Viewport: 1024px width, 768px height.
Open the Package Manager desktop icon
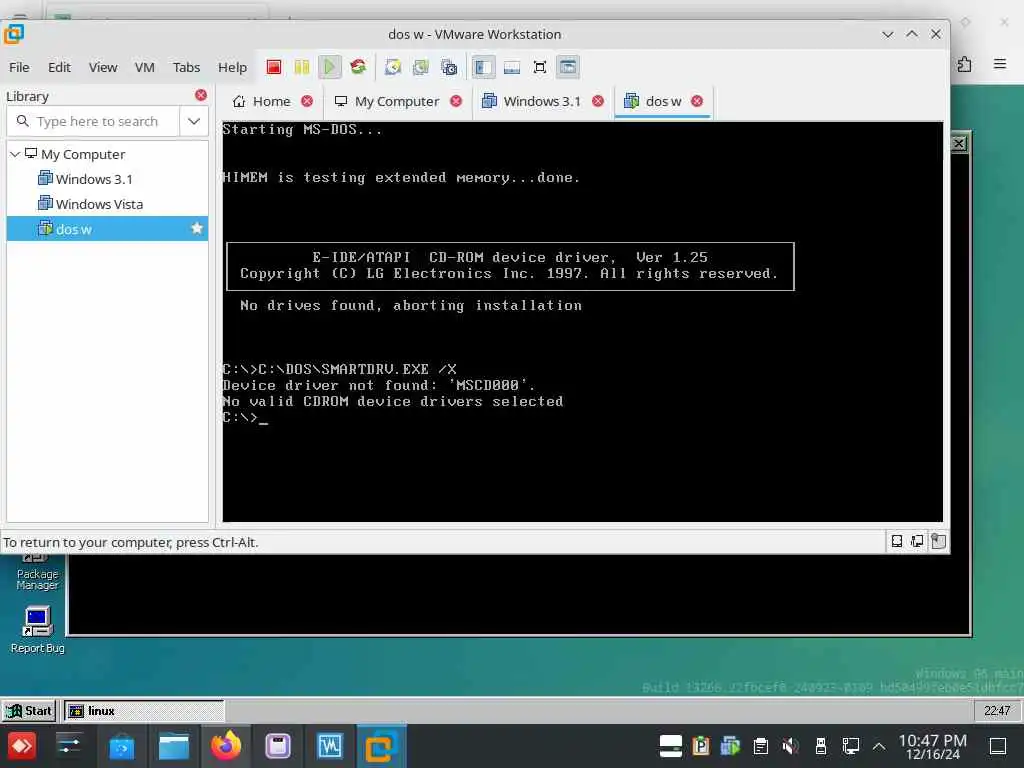37,573
